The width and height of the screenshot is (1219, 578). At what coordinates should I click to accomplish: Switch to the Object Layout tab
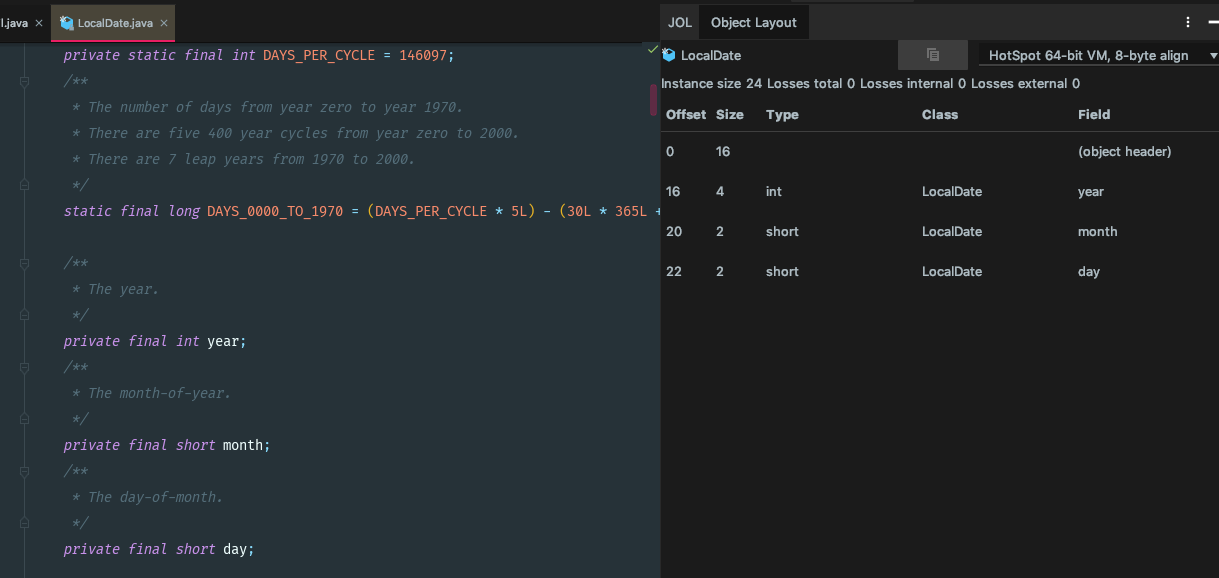tap(753, 22)
